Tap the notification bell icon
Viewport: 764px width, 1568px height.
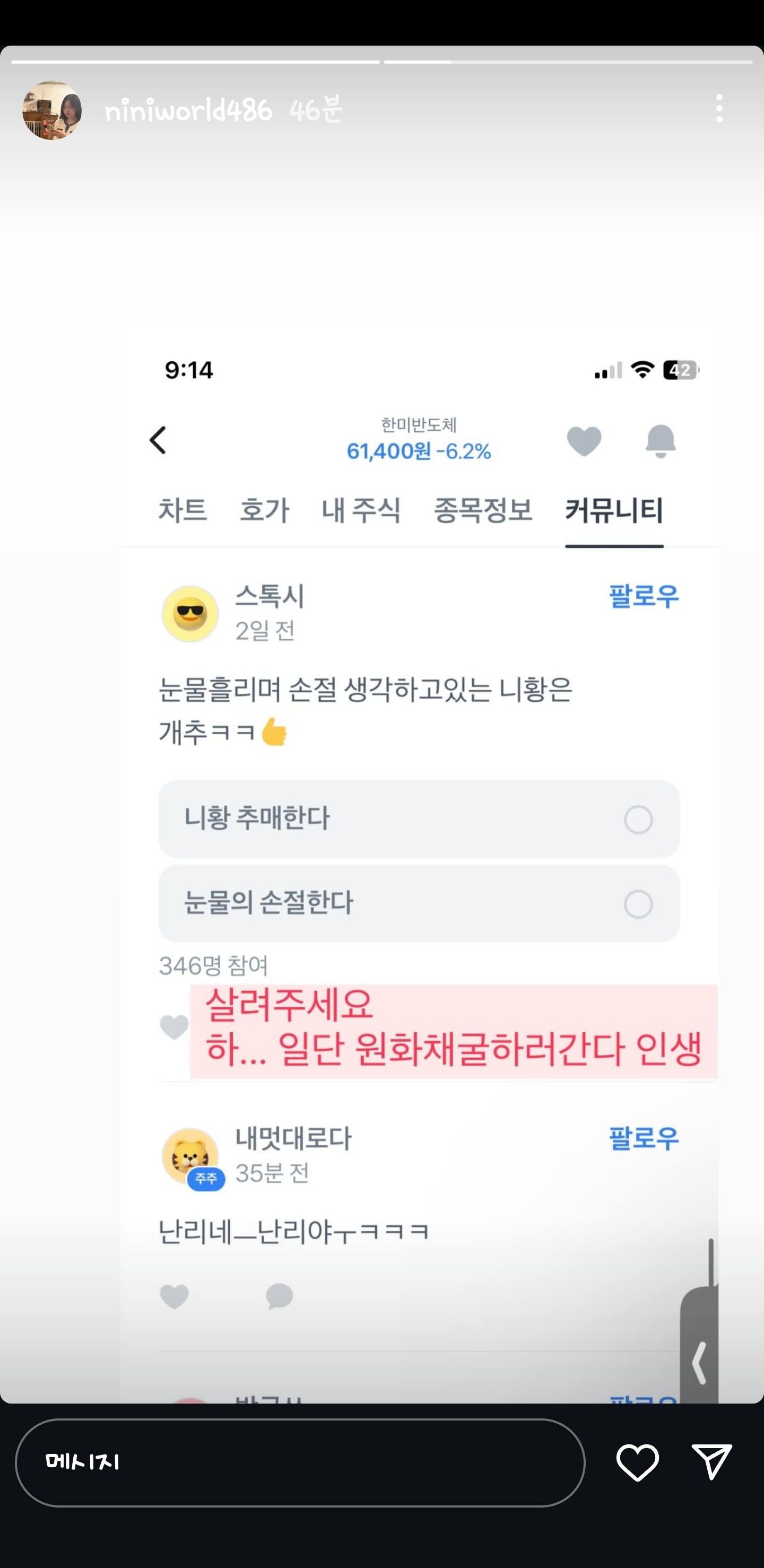(x=661, y=441)
